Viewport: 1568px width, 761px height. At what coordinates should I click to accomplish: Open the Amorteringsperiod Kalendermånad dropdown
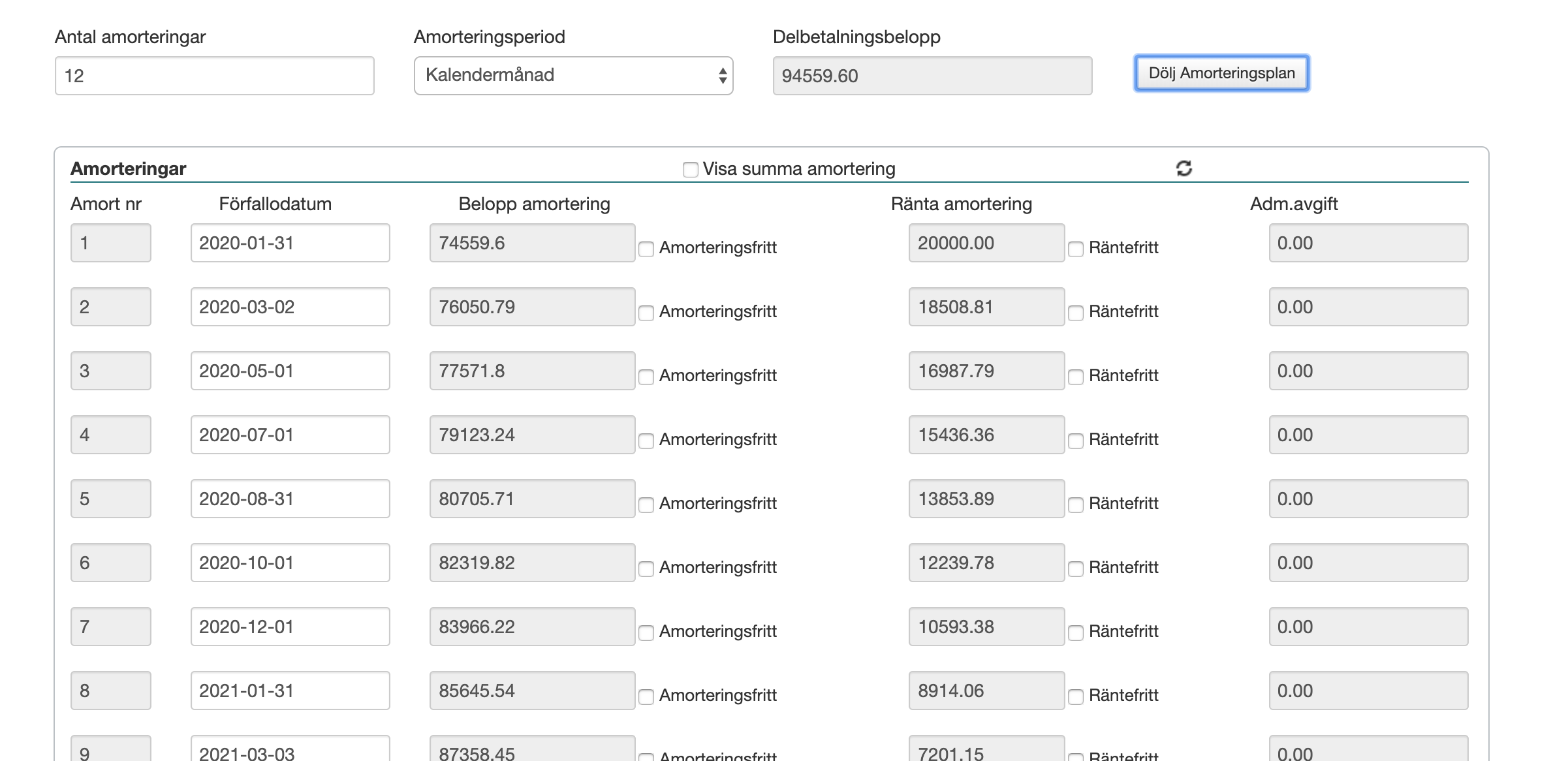point(573,76)
